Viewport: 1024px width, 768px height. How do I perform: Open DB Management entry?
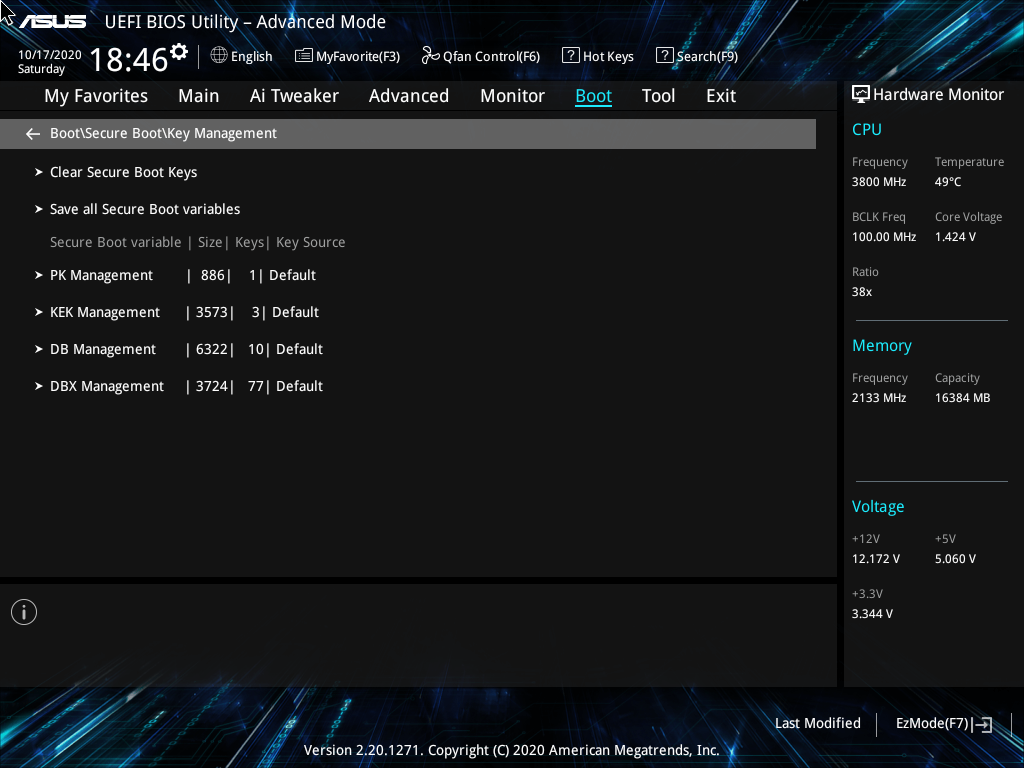pos(103,349)
